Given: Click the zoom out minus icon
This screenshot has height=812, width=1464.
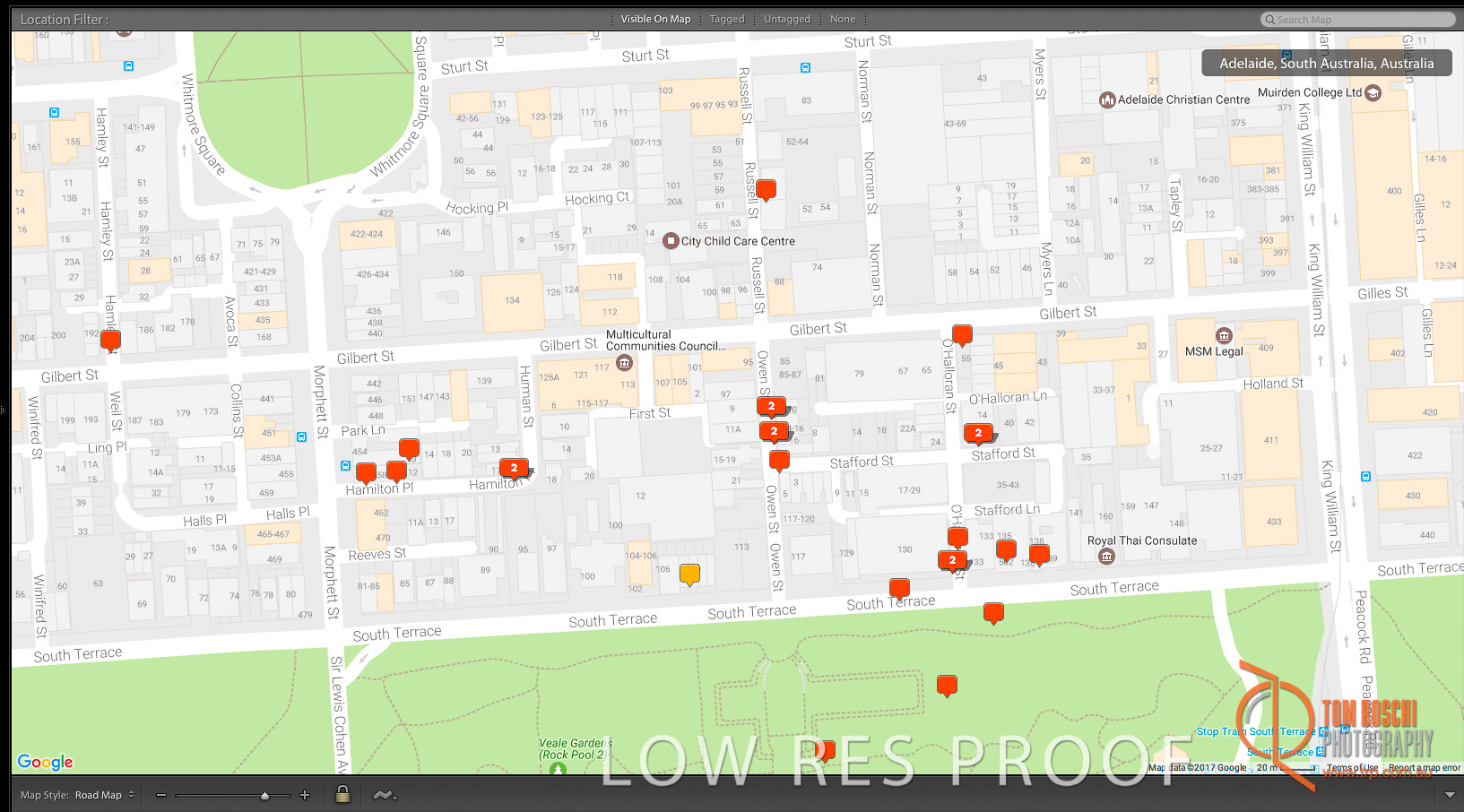Looking at the screenshot, I should 161,795.
